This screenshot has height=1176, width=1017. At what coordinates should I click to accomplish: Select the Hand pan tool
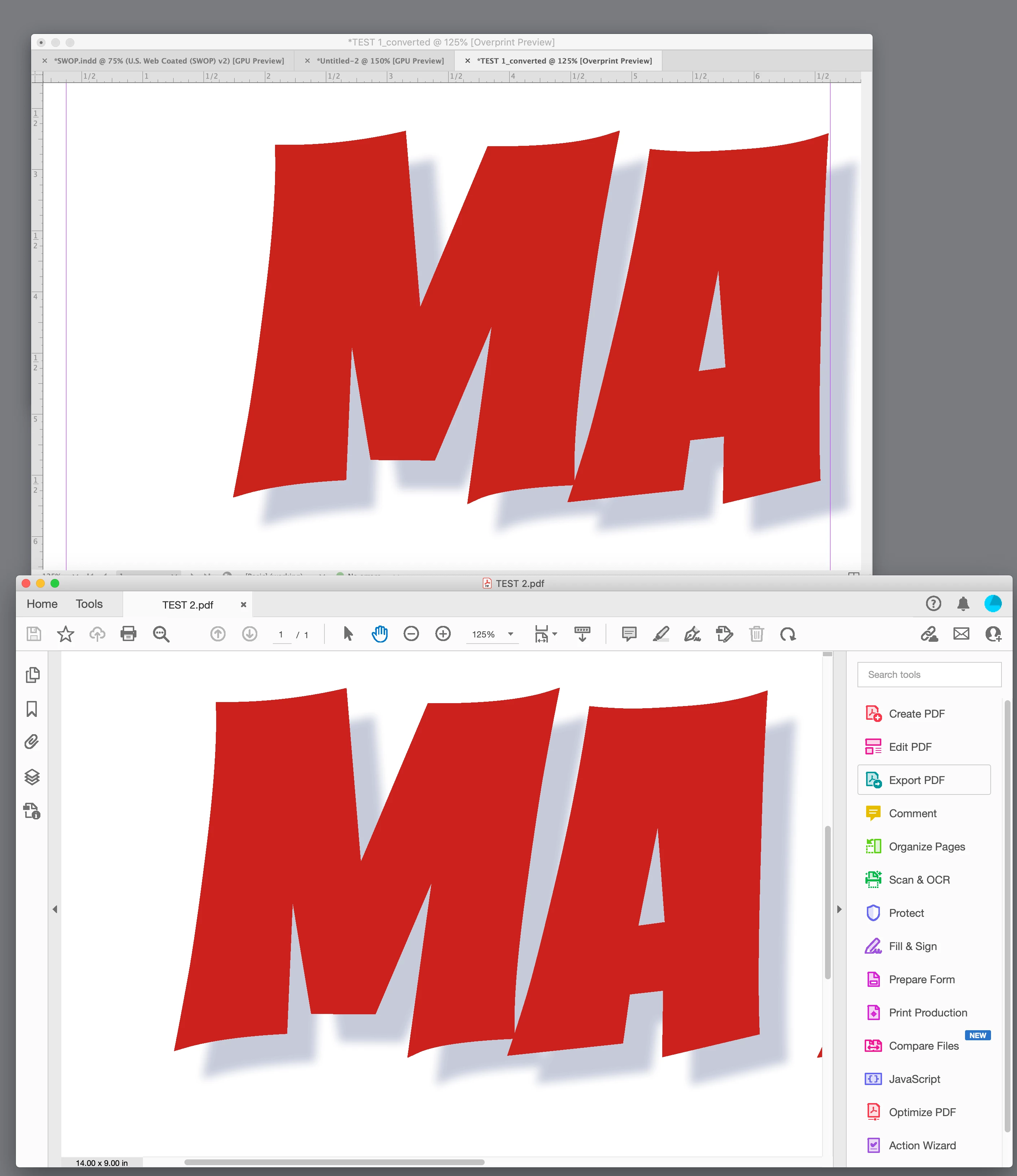[x=380, y=634]
